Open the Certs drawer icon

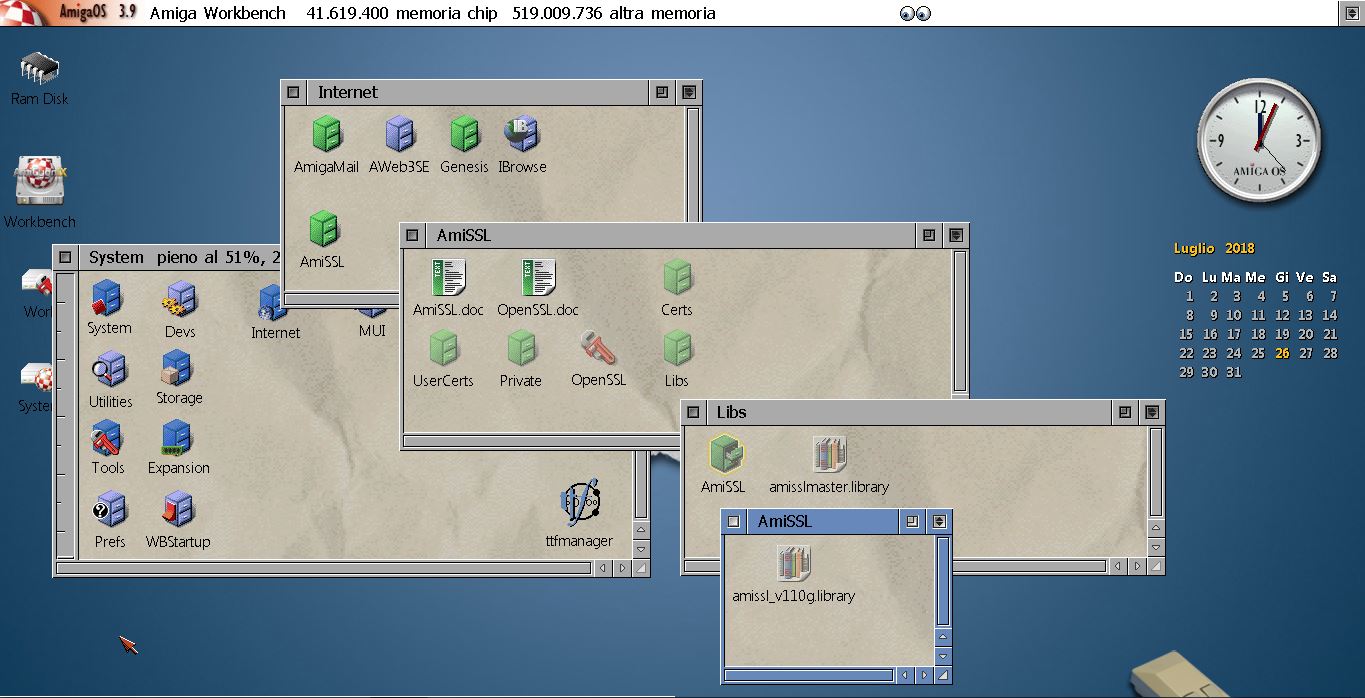tap(677, 278)
